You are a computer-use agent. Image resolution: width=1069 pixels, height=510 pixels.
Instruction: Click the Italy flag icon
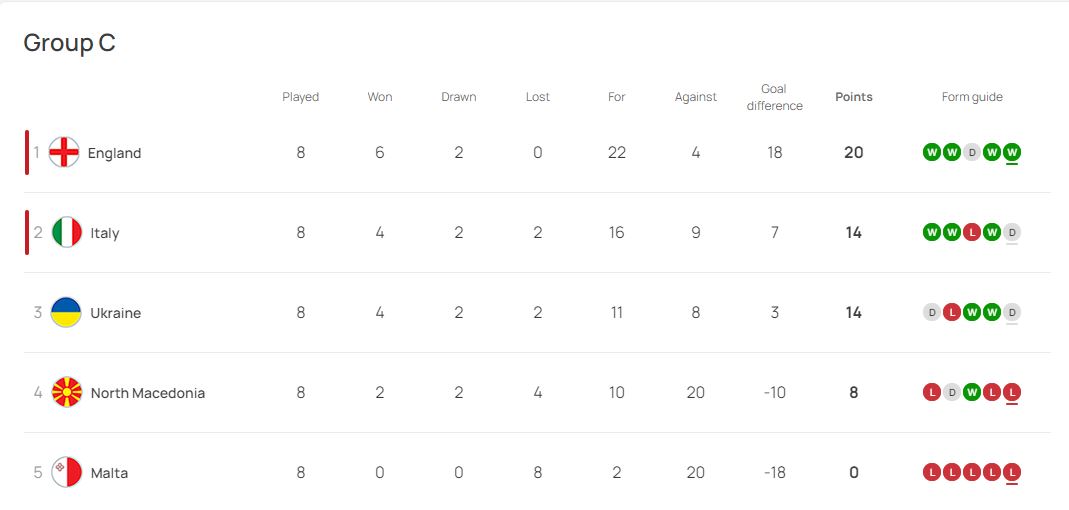66,232
